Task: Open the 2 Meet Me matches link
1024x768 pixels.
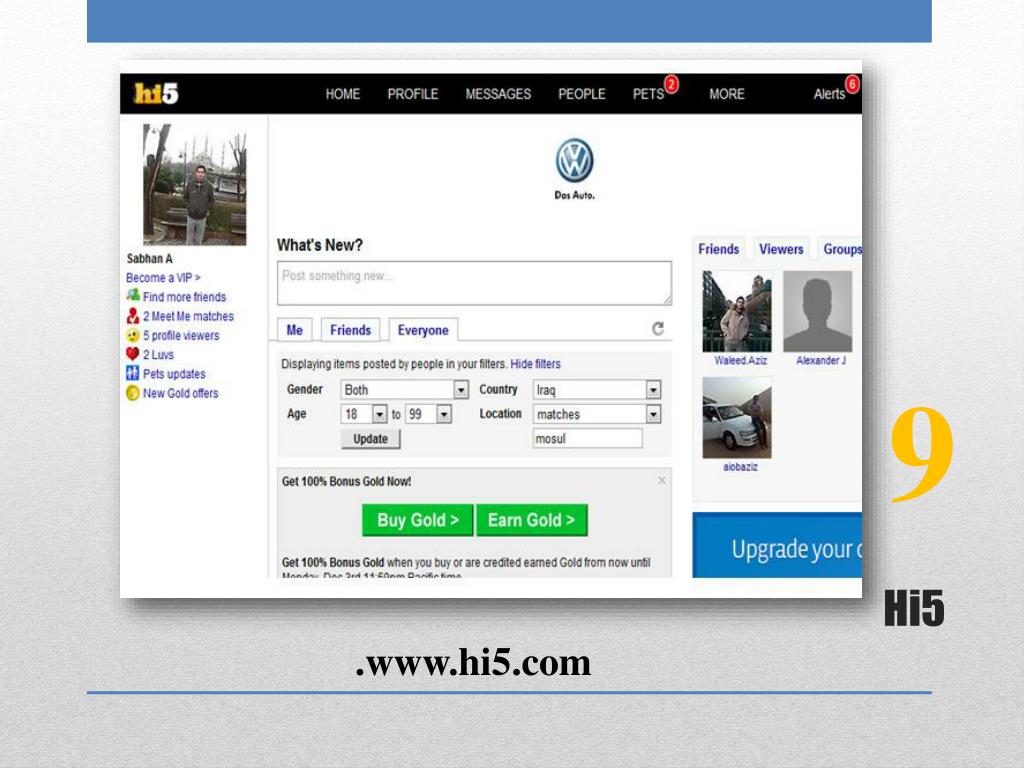Action: click(189, 316)
